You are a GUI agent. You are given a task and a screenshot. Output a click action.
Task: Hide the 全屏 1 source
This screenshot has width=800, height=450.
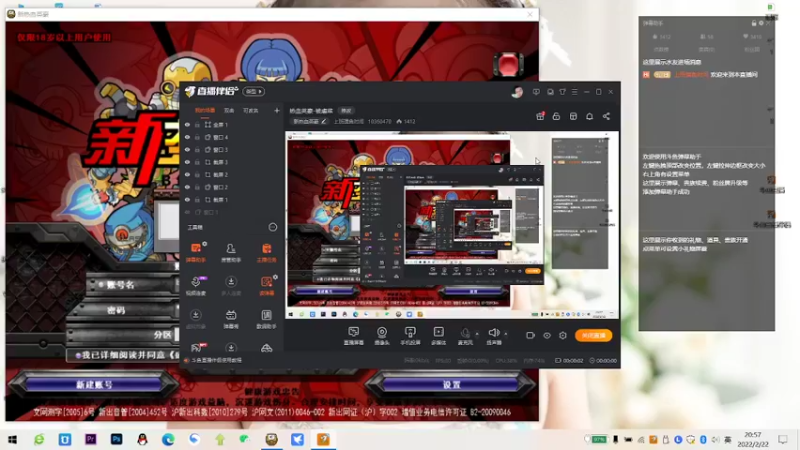tap(187, 124)
